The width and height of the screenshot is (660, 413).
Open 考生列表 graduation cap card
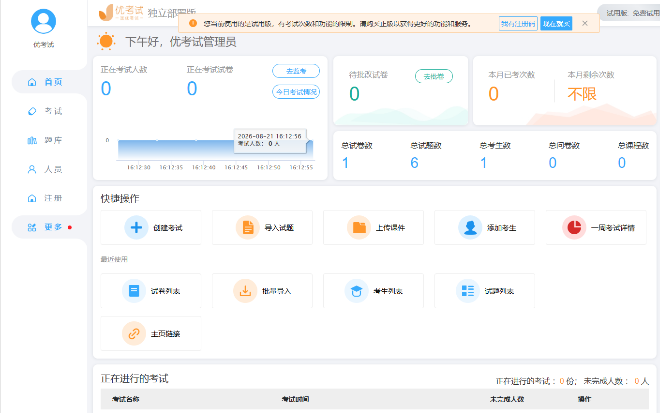pyautogui.click(x=373, y=291)
